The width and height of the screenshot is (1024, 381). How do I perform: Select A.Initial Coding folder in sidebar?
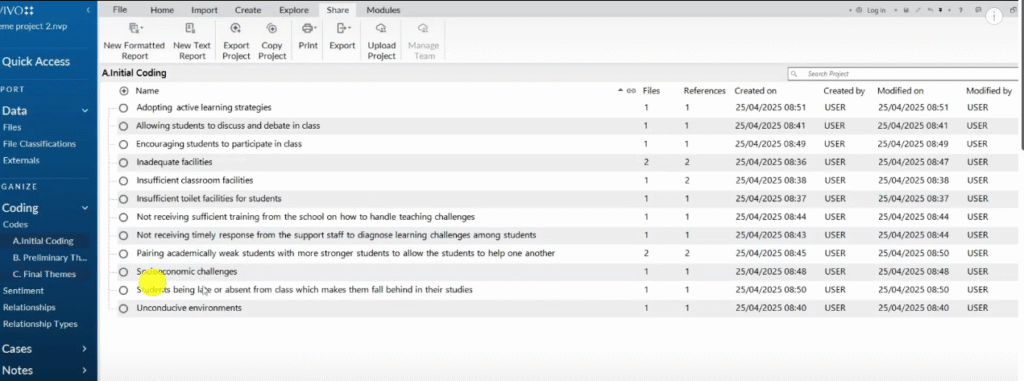[x=43, y=241]
